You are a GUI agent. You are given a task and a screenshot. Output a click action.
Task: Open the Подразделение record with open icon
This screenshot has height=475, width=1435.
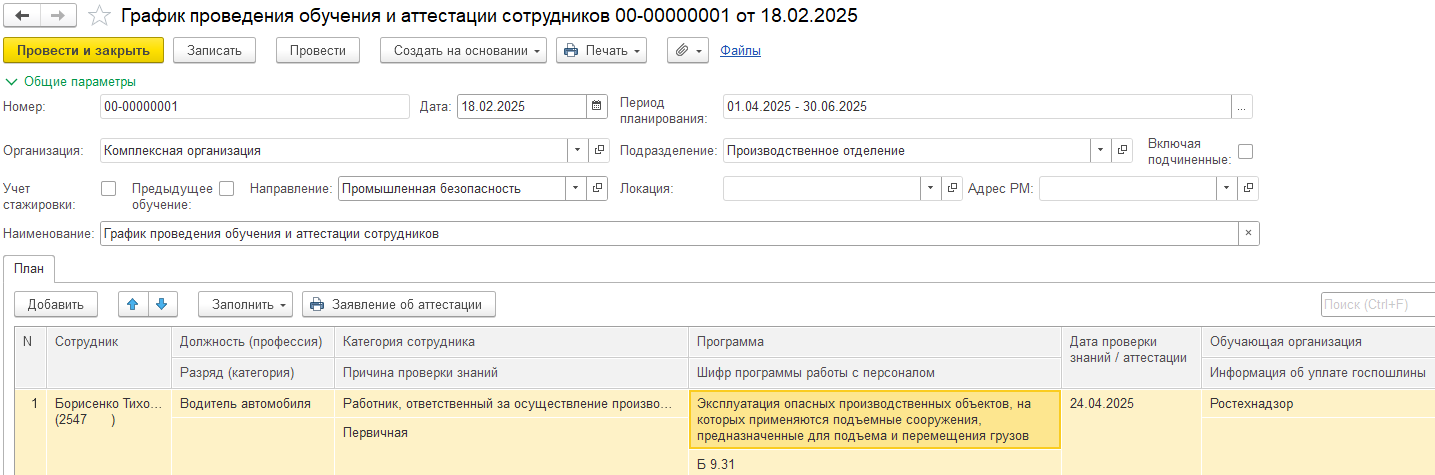pos(1121,150)
